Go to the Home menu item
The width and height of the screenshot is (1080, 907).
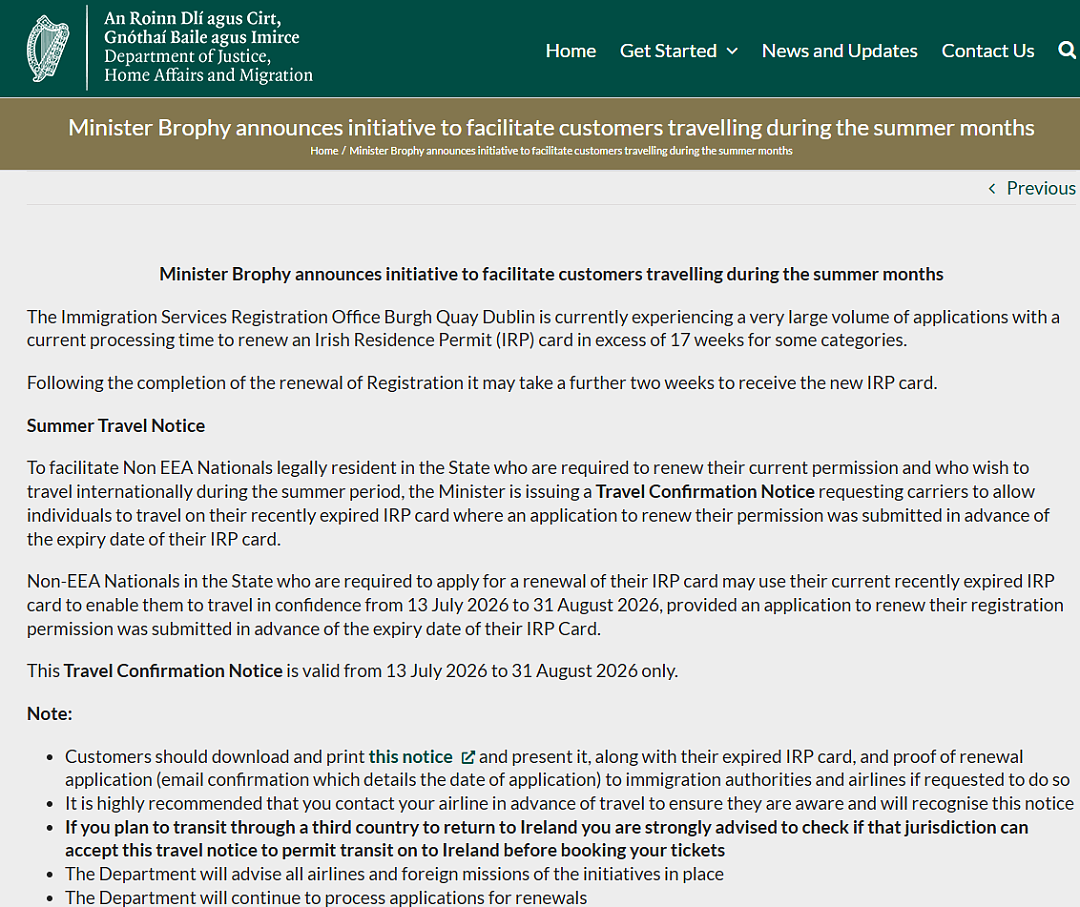pyautogui.click(x=570, y=51)
